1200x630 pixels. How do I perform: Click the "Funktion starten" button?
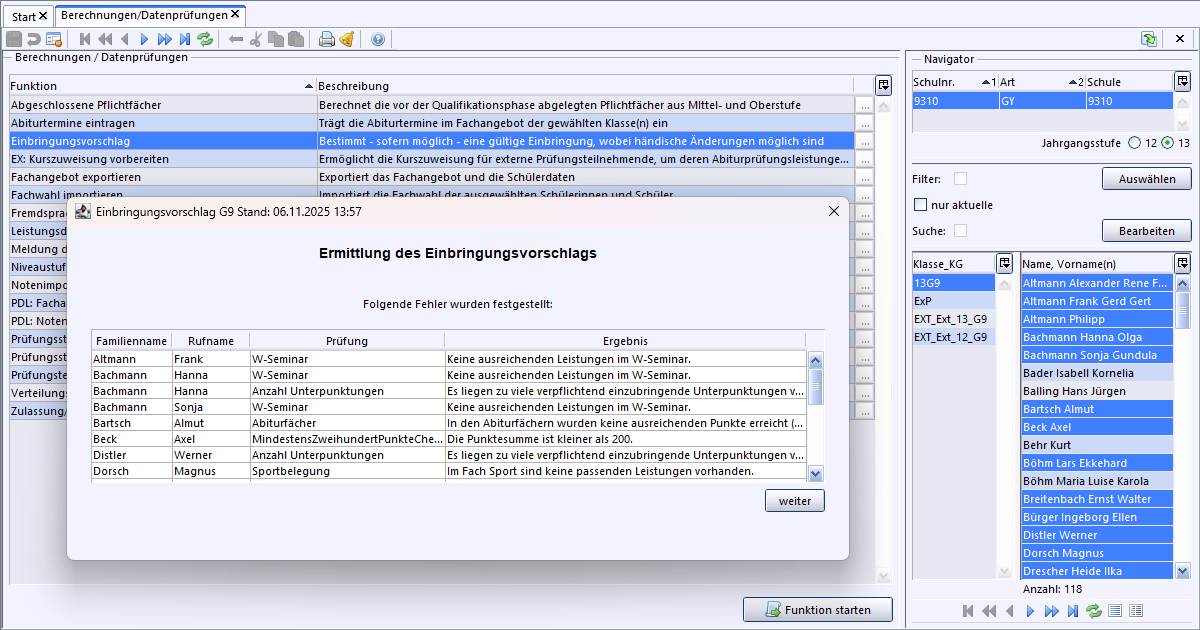coord(817,609)
